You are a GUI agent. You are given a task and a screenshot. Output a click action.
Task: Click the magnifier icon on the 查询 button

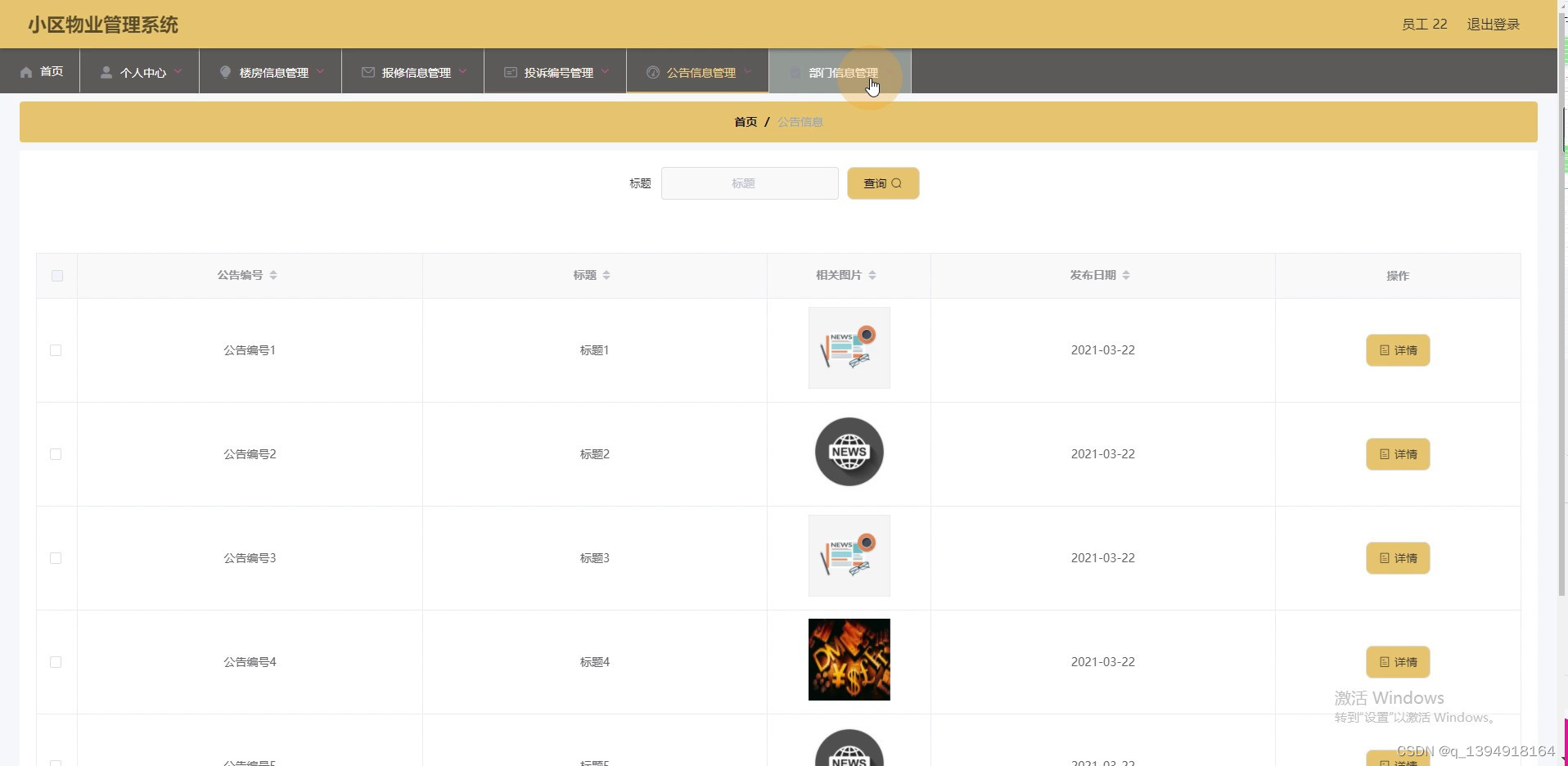point(896,183)
